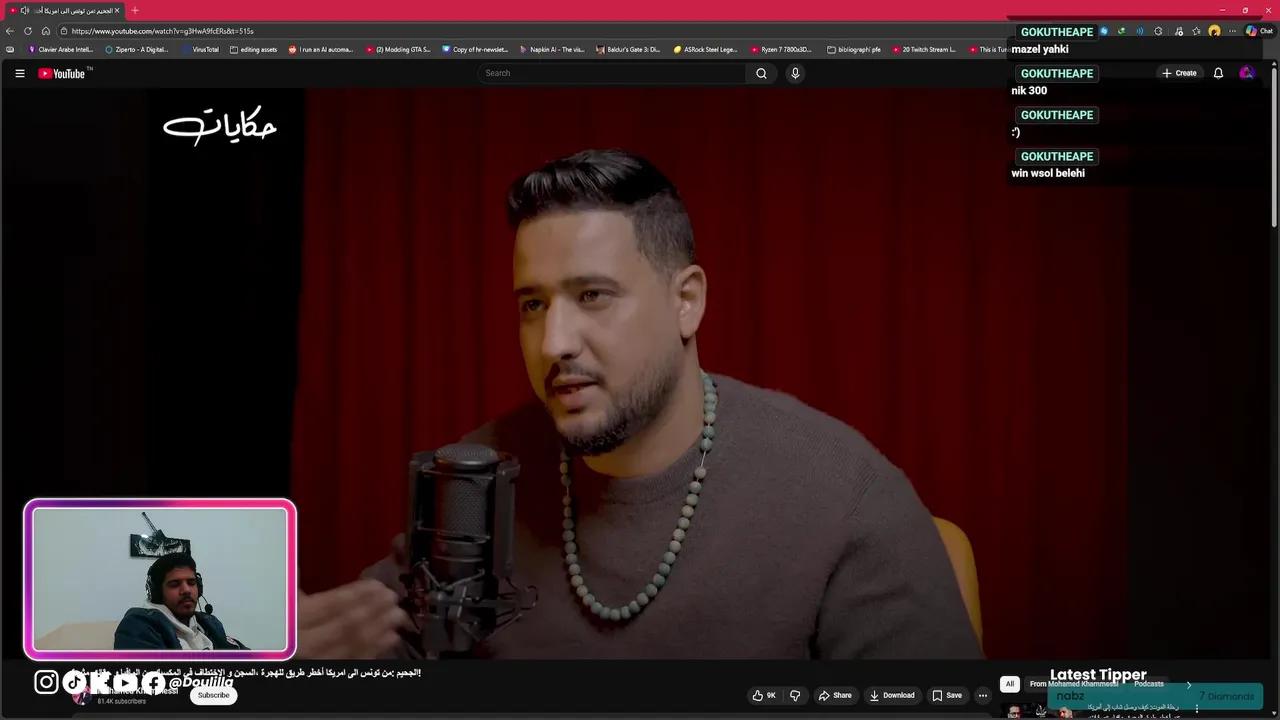Image resolution: width=1280 pixels, height=720 pixels.
Task: Reload the current page
Action: coord(28,31)
